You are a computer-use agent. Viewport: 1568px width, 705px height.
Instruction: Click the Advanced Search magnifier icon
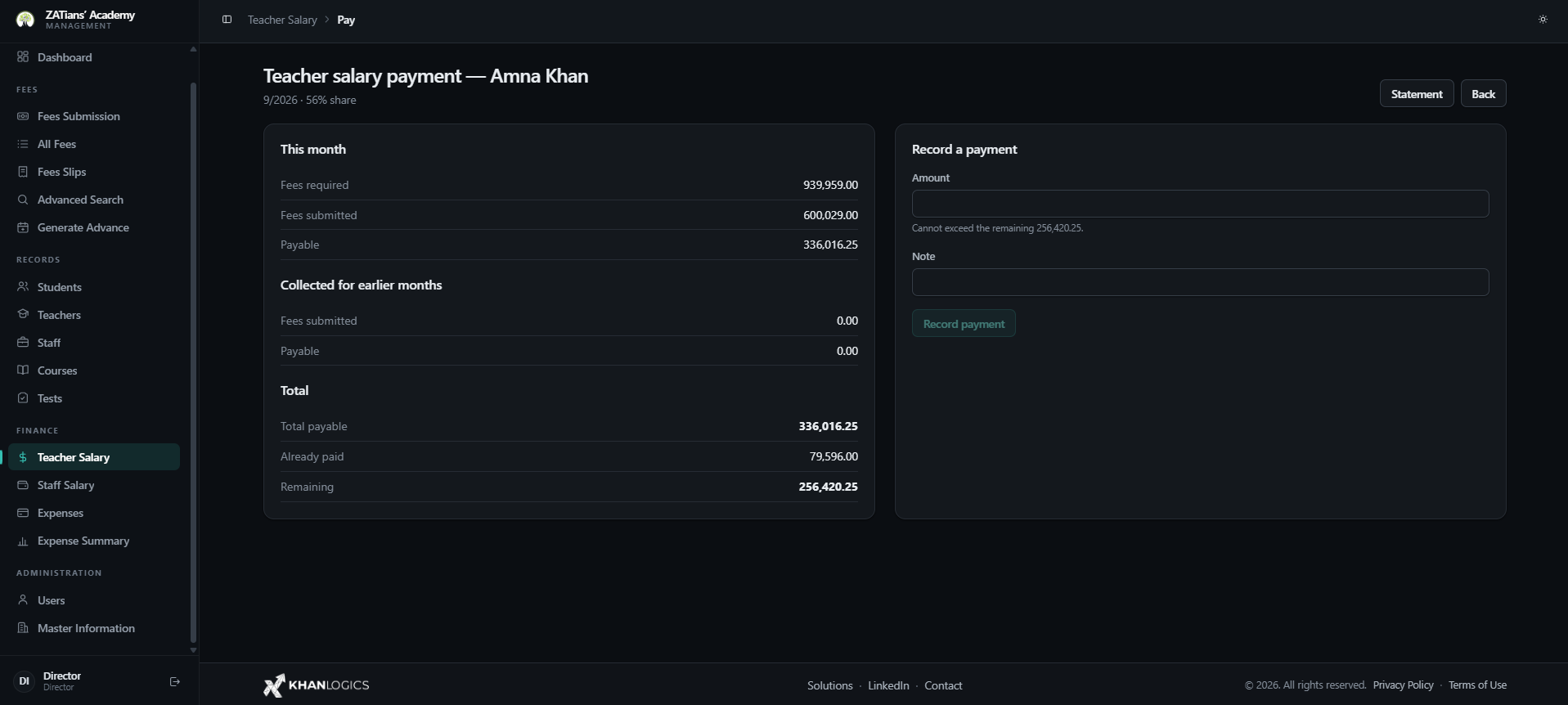(23, 200)
